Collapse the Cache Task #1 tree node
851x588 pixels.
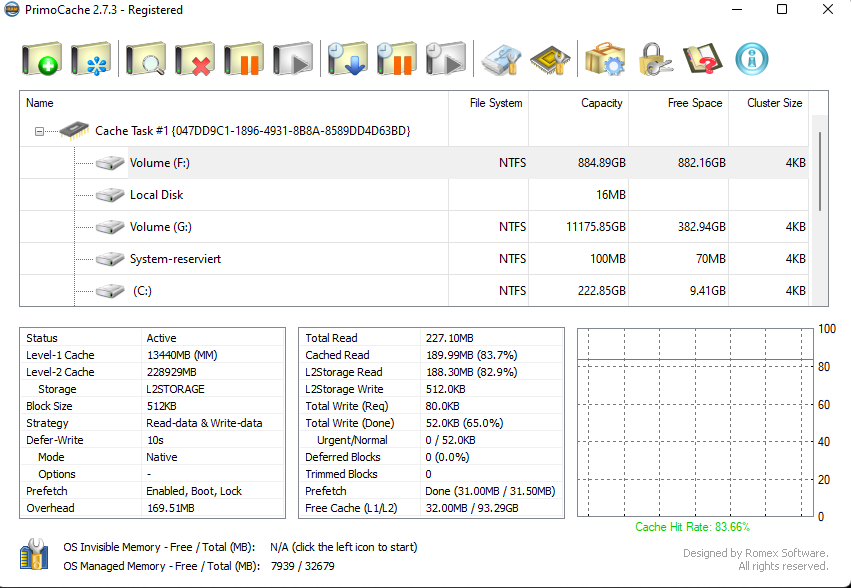point(39,131)
